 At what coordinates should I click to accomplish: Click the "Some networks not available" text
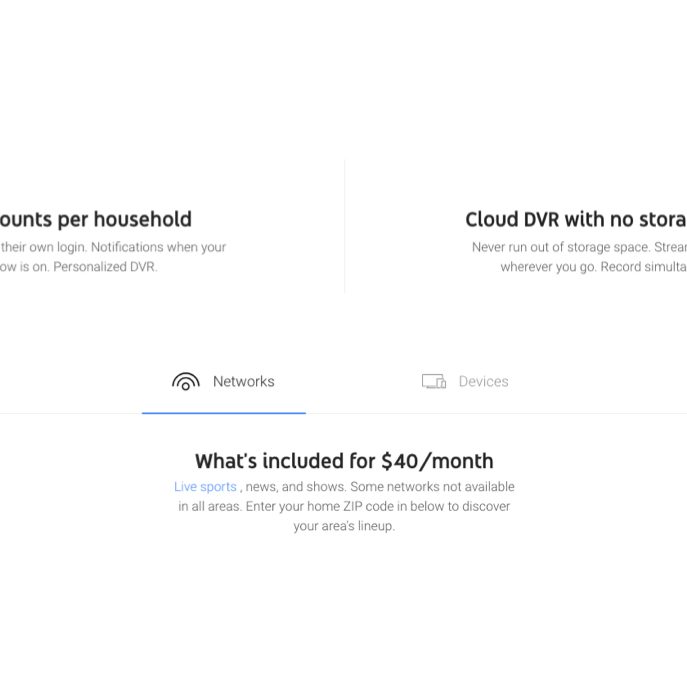click(x=432, y=487)
